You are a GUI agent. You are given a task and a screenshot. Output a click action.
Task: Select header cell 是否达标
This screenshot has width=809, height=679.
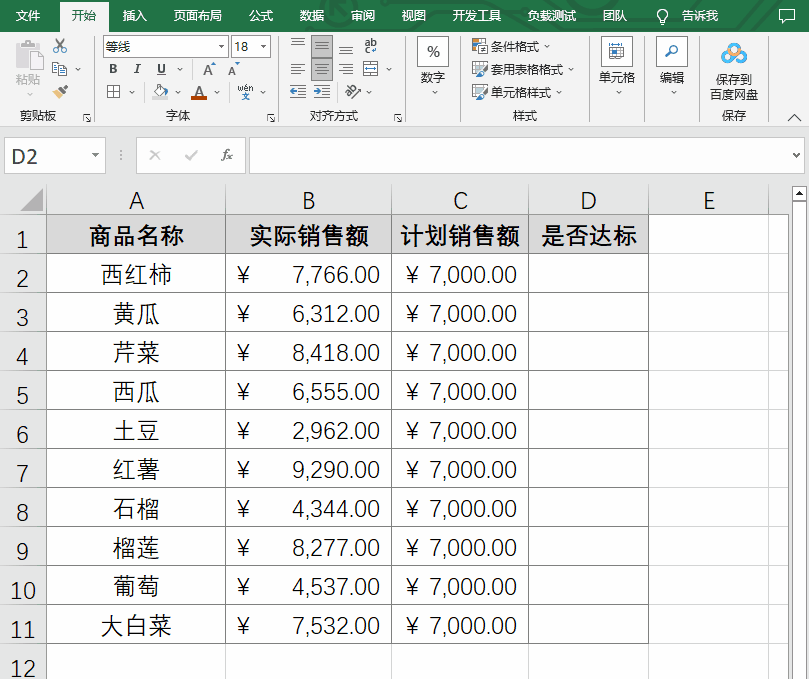588,235
